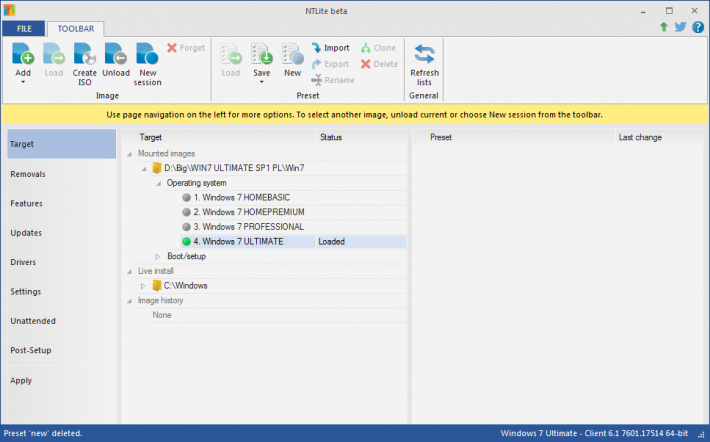Clone the preset
This screenshot has height=442, width=710.
379,48
